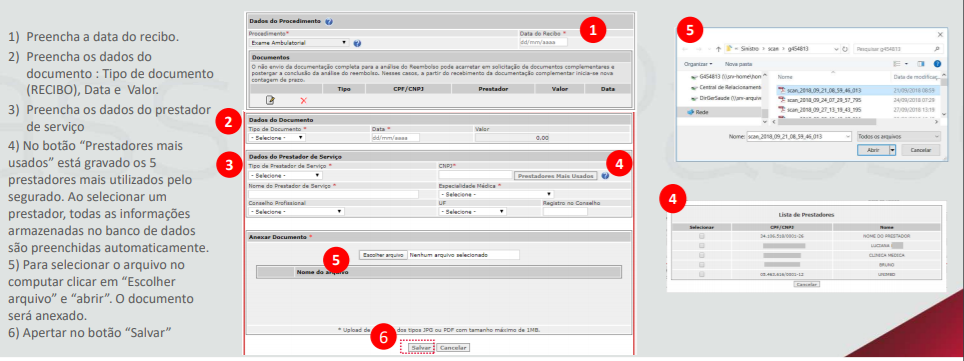This screenshot has width=964, height=361.
Task: Open the Todos os arquivos file type dropdown
Action: click(x=899, y=137)
